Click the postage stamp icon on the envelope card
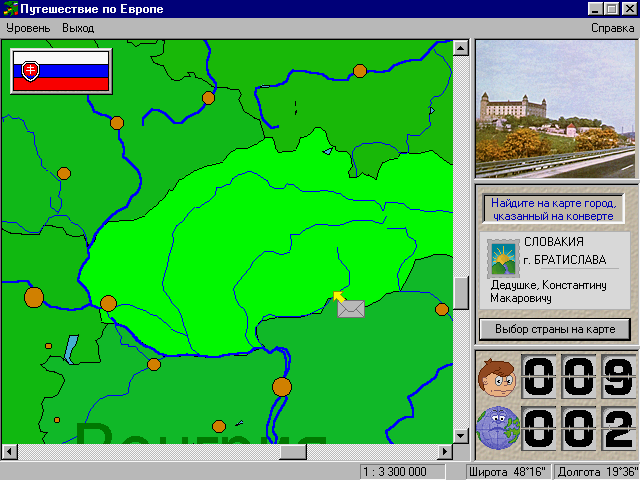640x480 pixels. tap(503, 259)
